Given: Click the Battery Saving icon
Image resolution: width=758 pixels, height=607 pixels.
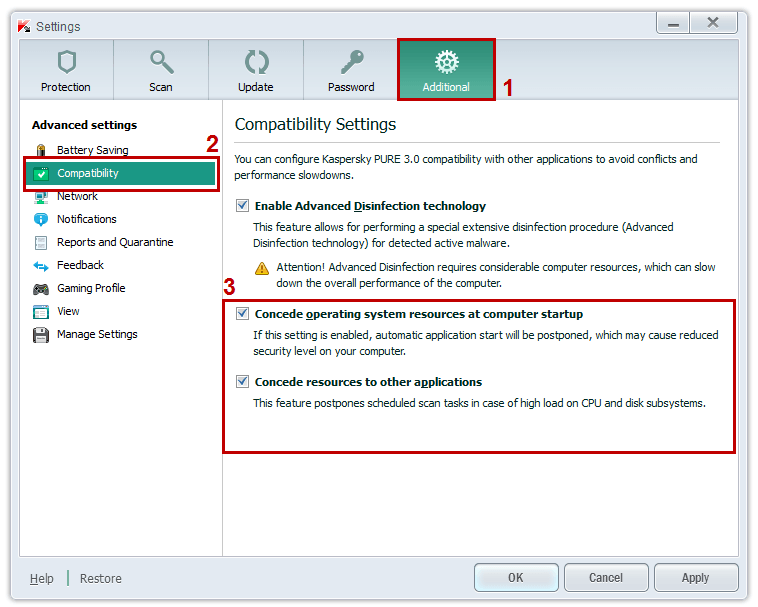Looking at the screenshot, I should point(41,150).
